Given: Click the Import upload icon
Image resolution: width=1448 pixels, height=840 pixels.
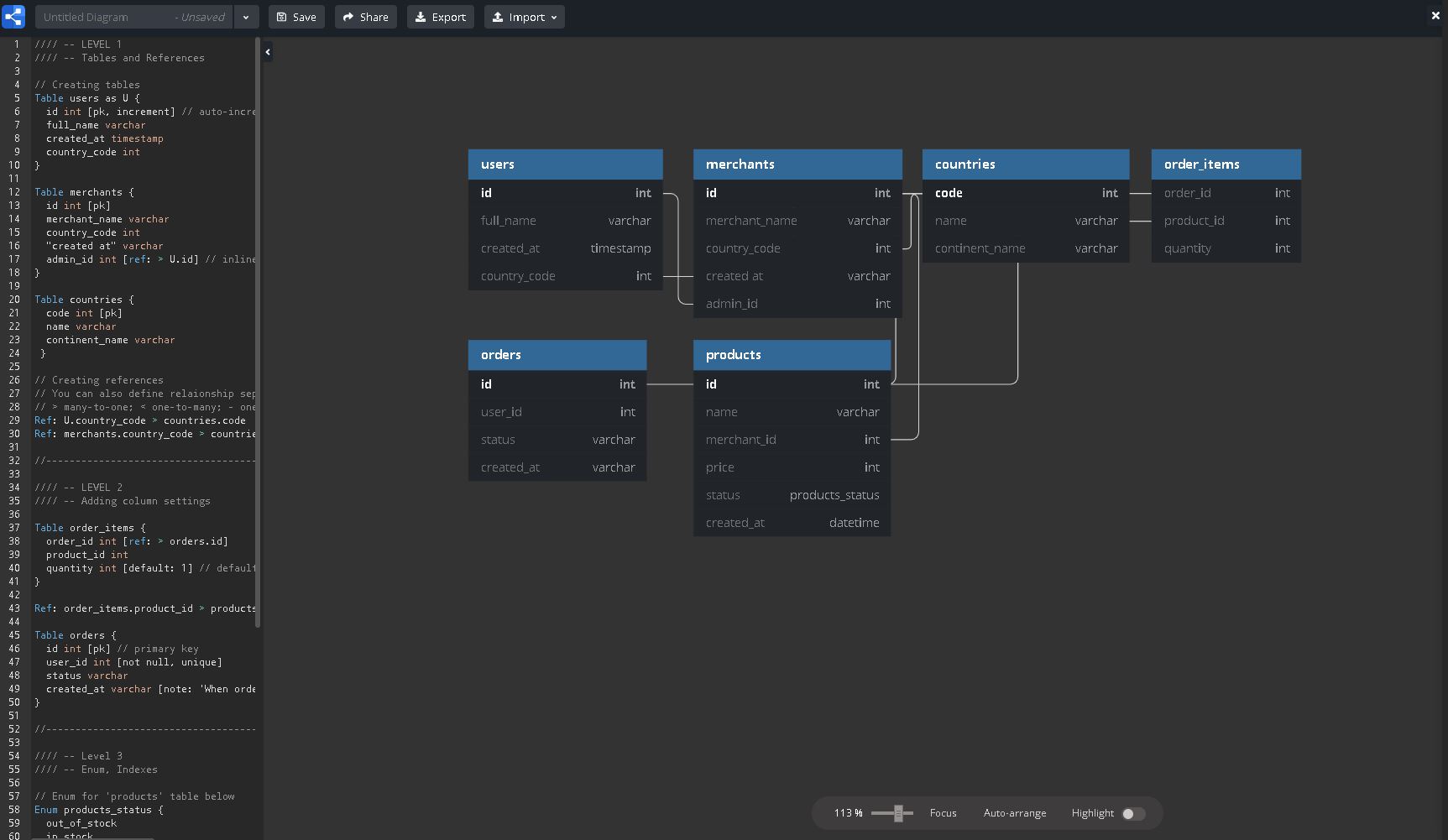Looking at the screenshot, I should tap(499, 16).
